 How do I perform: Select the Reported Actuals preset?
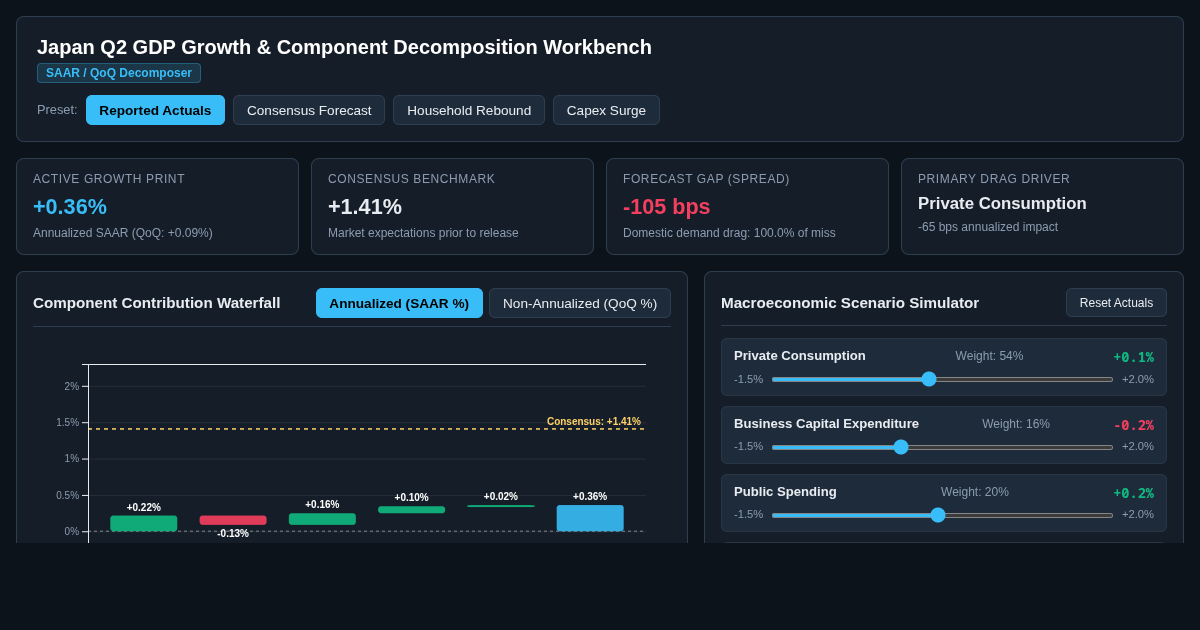(x=155, y=110)
